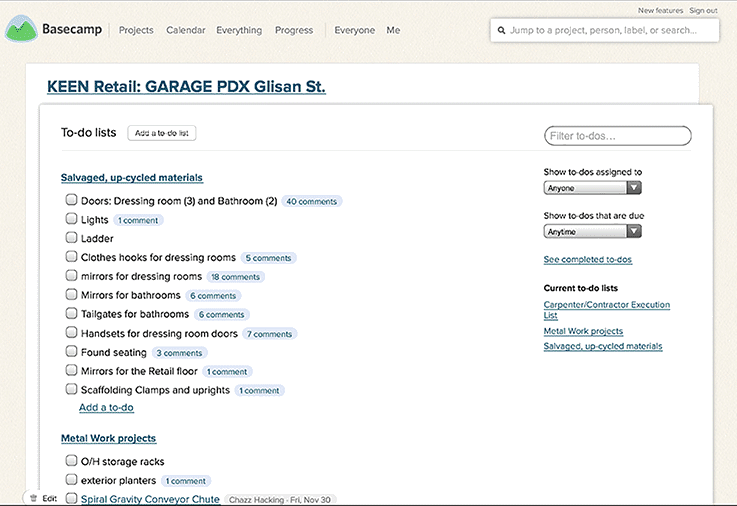Open the due Anytime dropdown
737x506 pixels.
click(592, 232)
